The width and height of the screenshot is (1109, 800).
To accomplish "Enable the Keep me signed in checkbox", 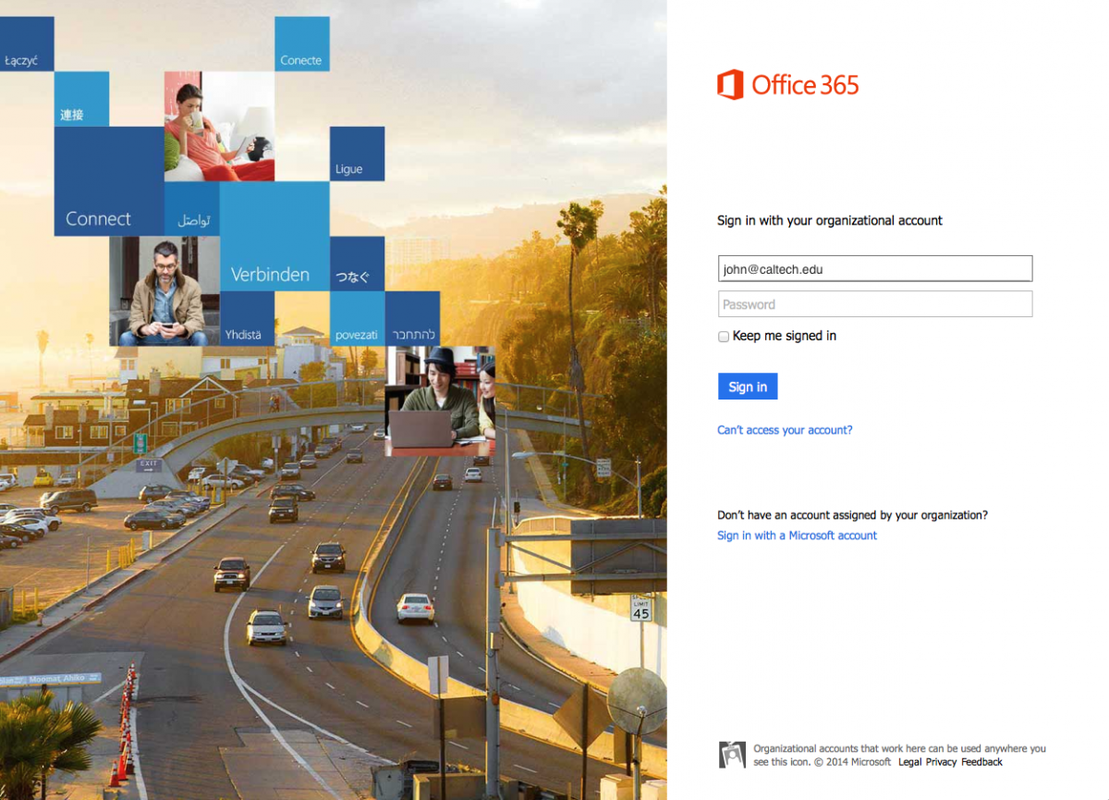I will 723,337.
